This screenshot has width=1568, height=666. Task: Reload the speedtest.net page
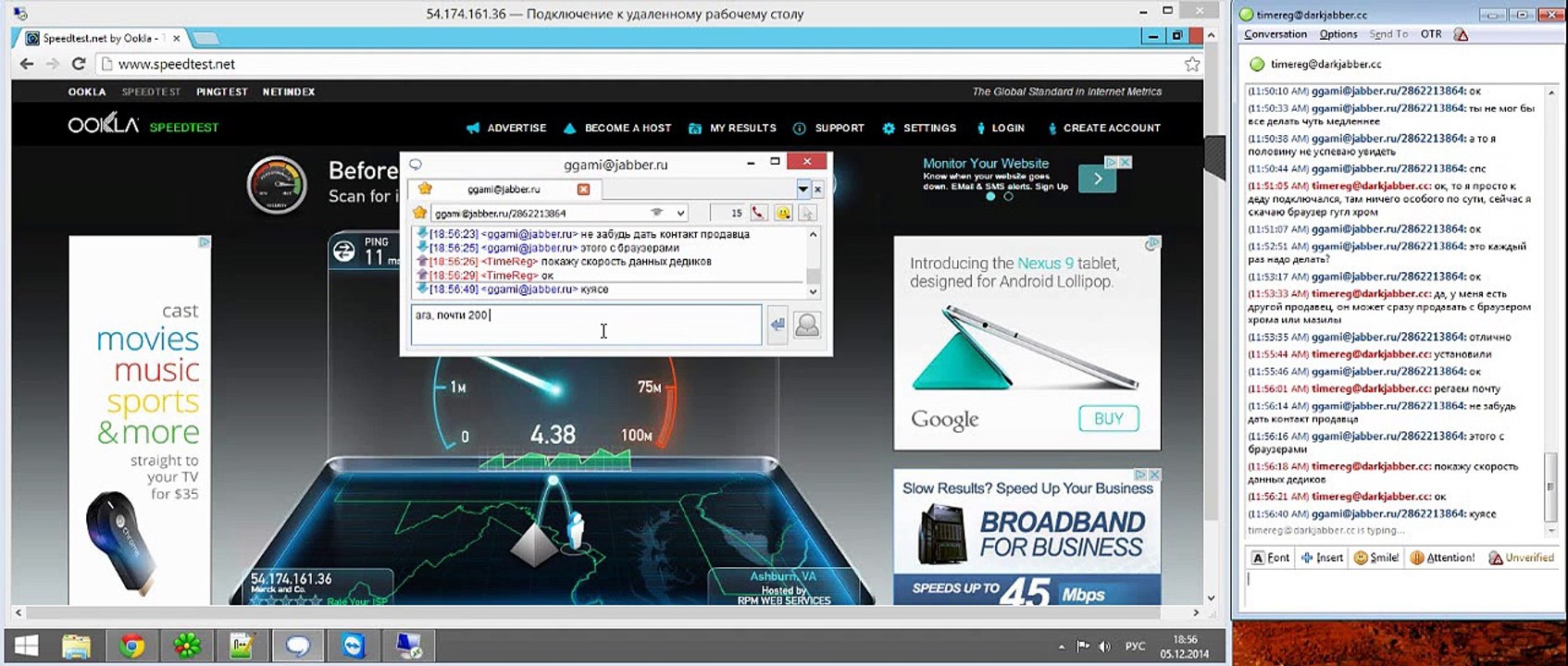pyautogui.click(x=79, y=64)
